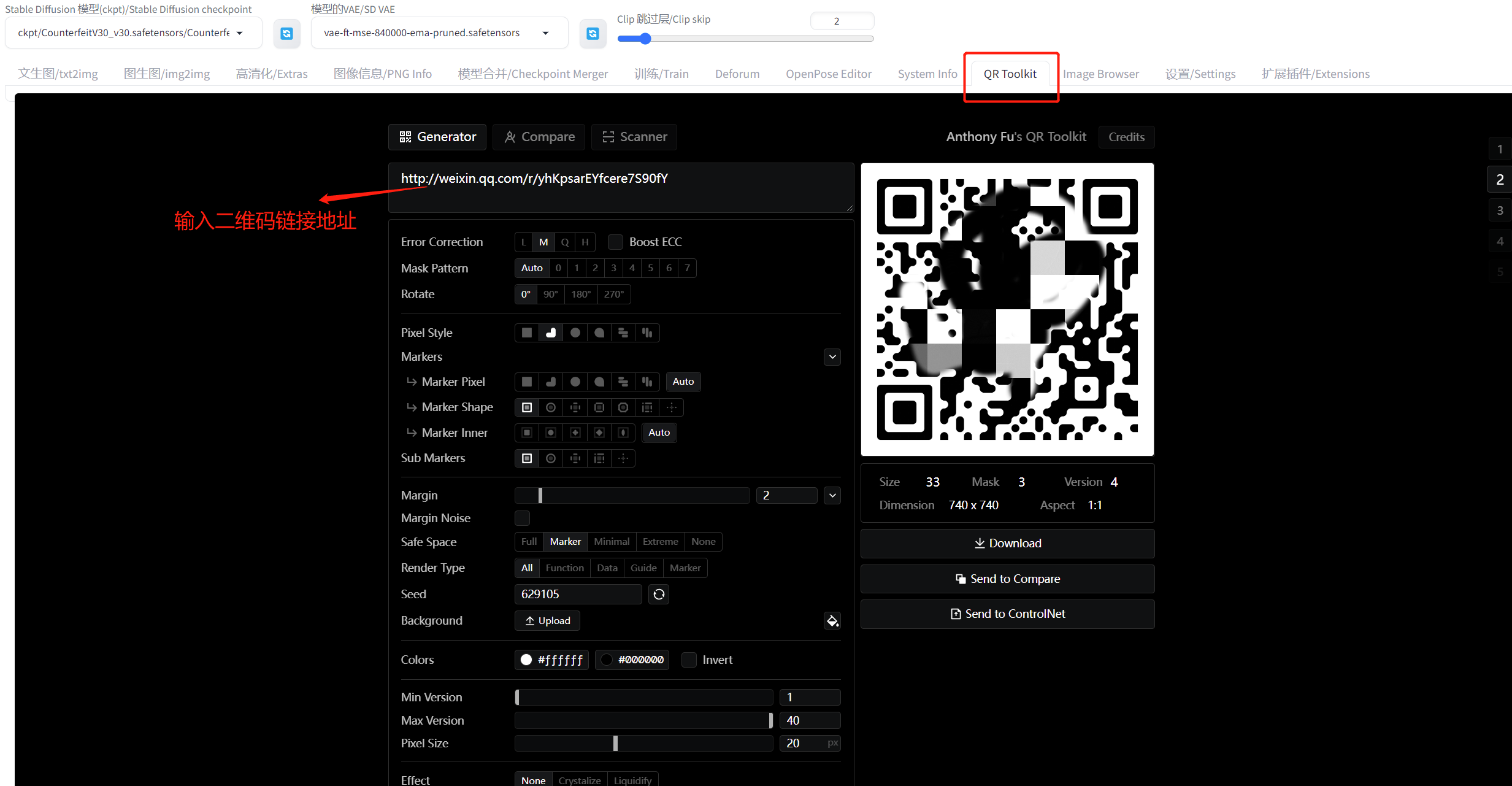This screenshot has width=1512, height=786.
Task: Select plus Marker Inner icon
Action: (575, 433)
